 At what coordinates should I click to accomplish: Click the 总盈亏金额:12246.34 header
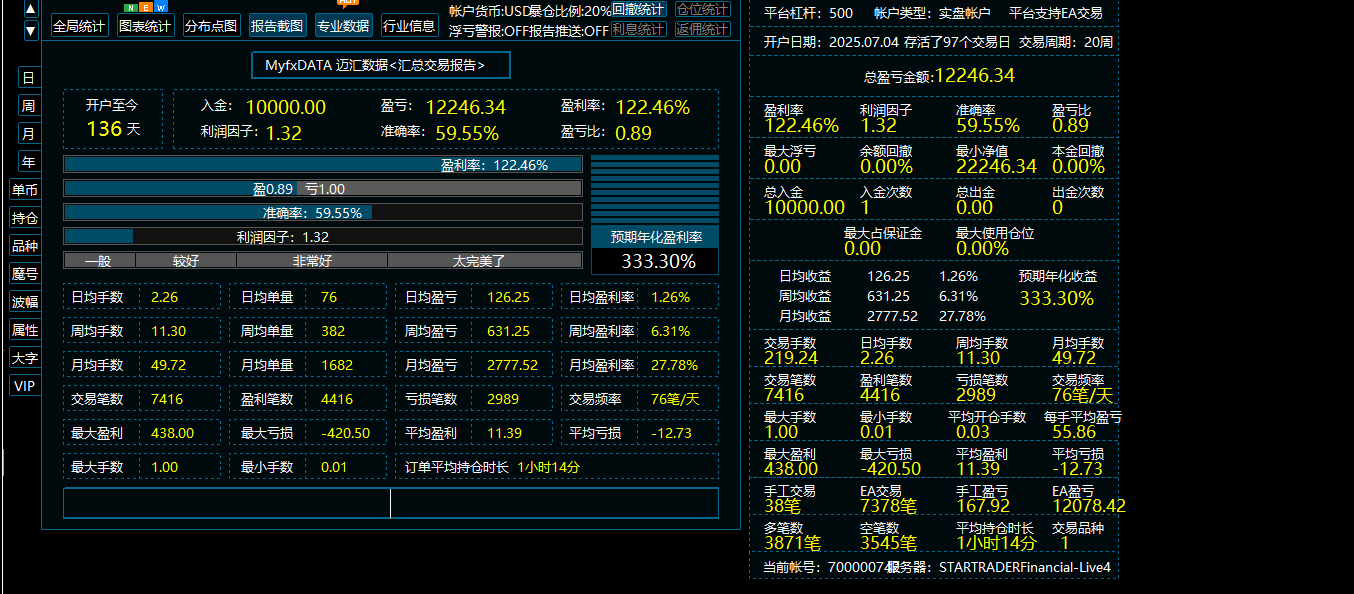[x=939, y=75]
